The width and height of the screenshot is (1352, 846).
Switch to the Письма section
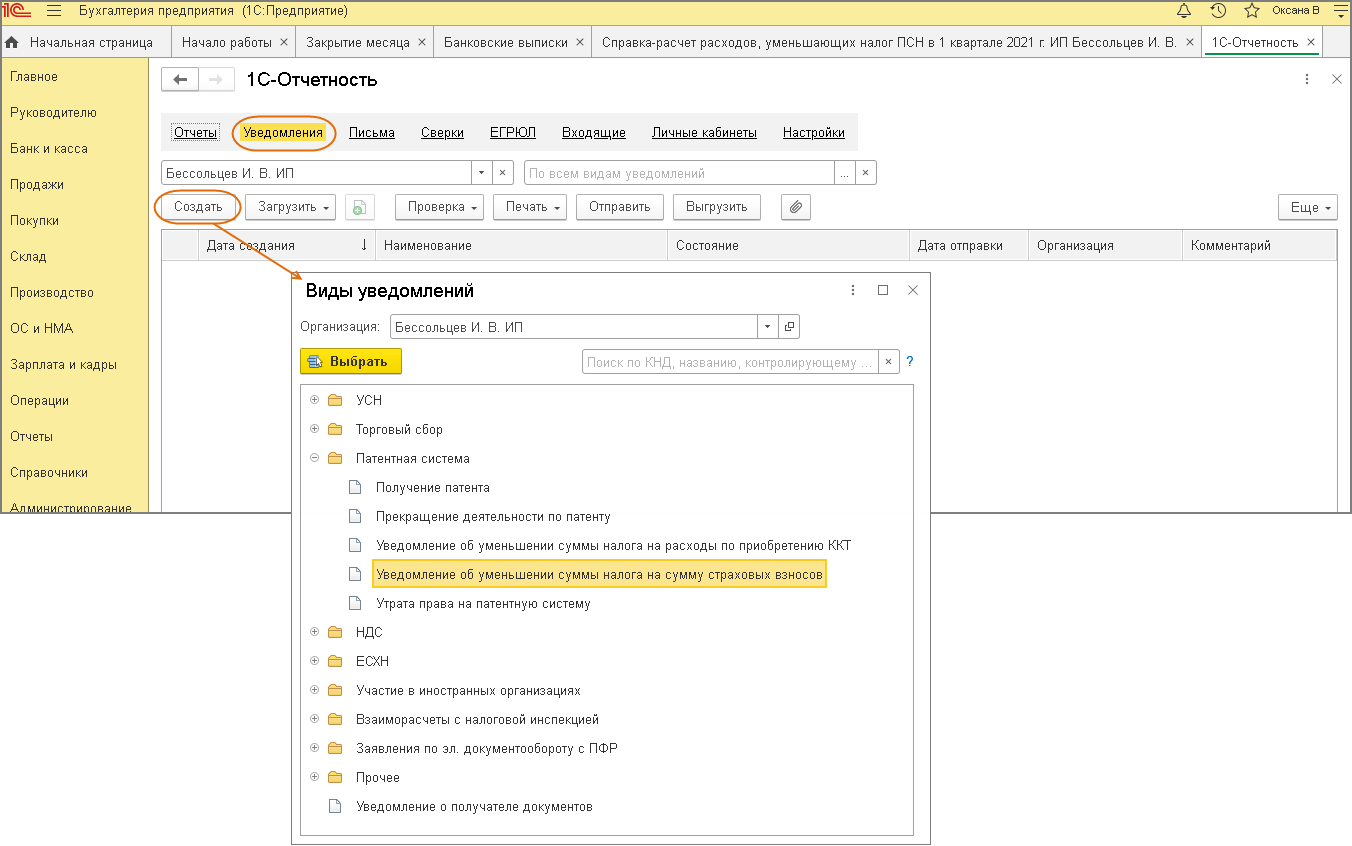click(x=372, y=132)
